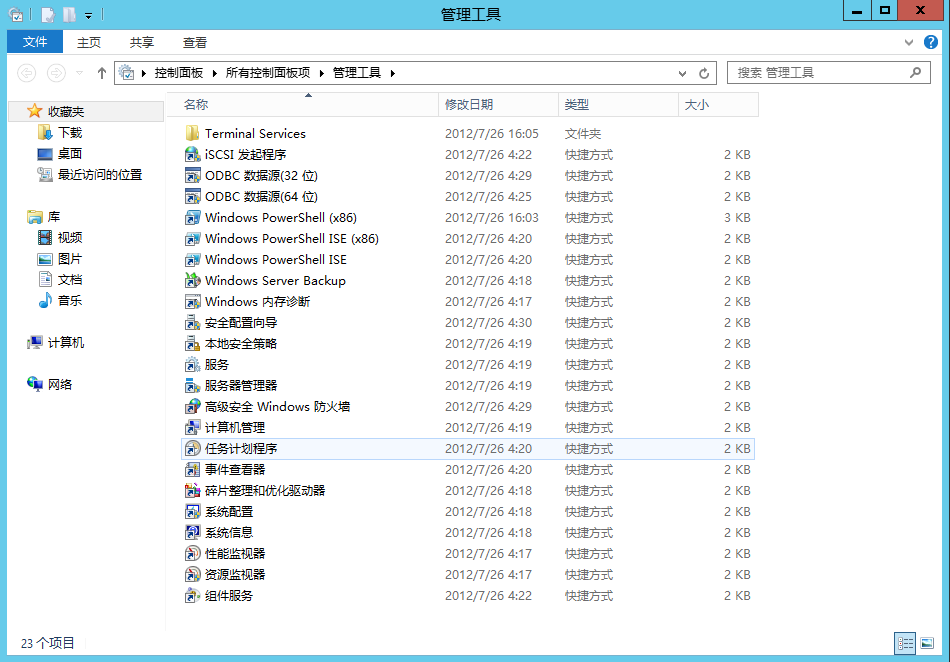Select 库 in the navigation pane
The height and width of the screenshot is (662, 950).
54,216
